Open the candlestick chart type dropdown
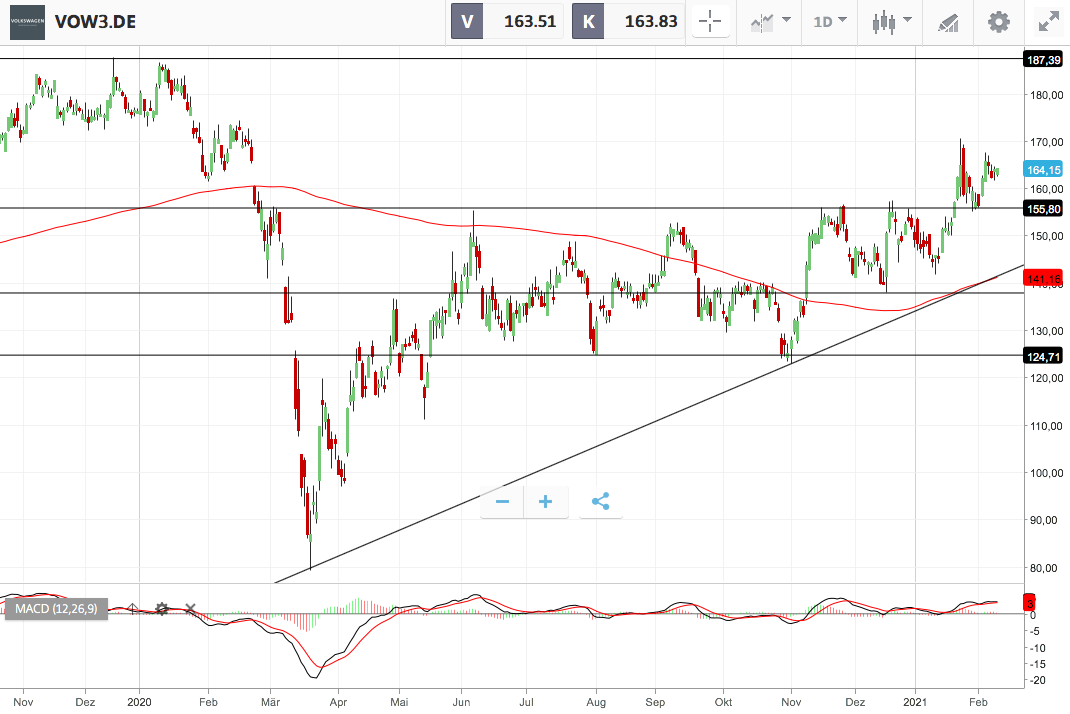 (891, 21)
